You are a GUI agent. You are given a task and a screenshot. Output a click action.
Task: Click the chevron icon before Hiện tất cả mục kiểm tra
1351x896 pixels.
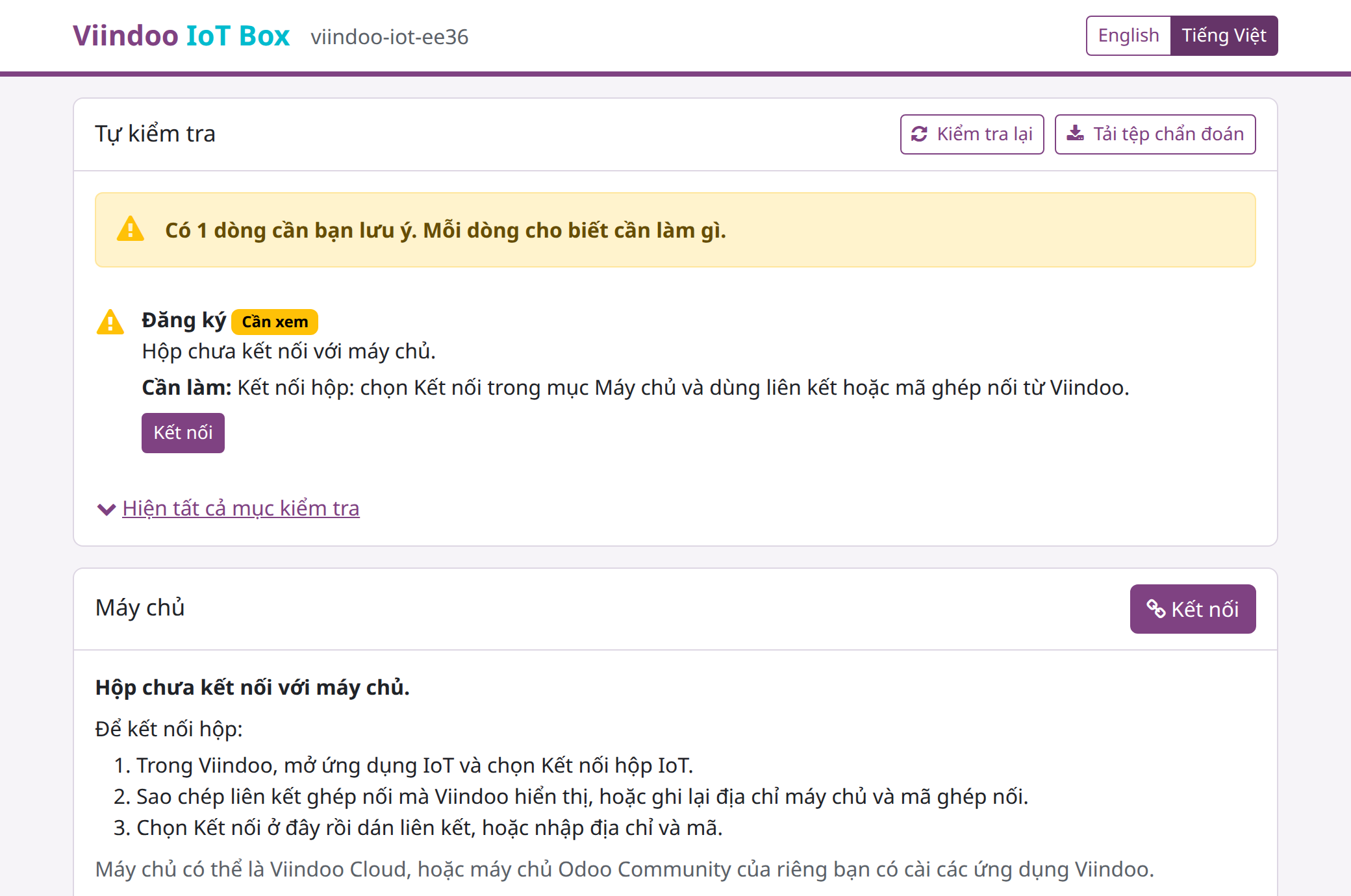tap(107, 509)
